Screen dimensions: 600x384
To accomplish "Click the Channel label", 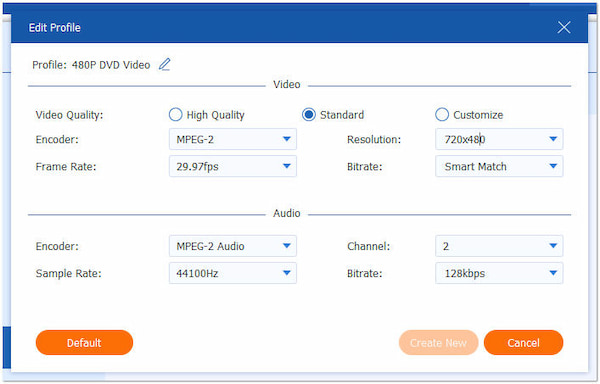I will 368,246.
